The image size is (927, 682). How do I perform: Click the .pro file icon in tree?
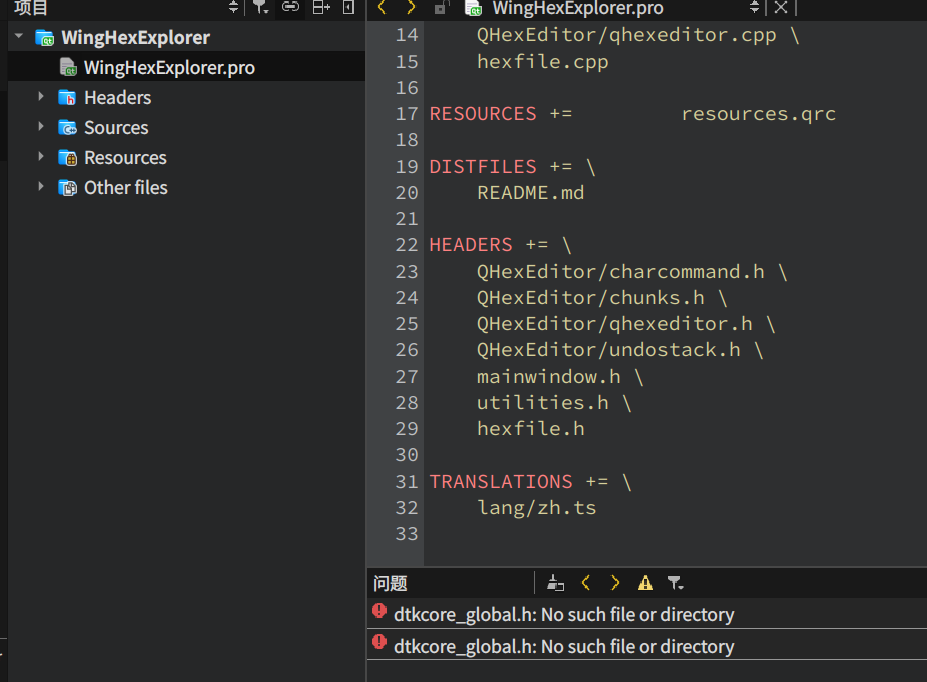(68, 67)
